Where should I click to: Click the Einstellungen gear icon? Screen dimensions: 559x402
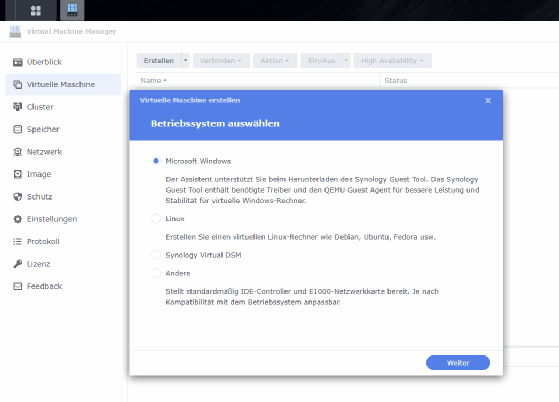tap(17, 219)
